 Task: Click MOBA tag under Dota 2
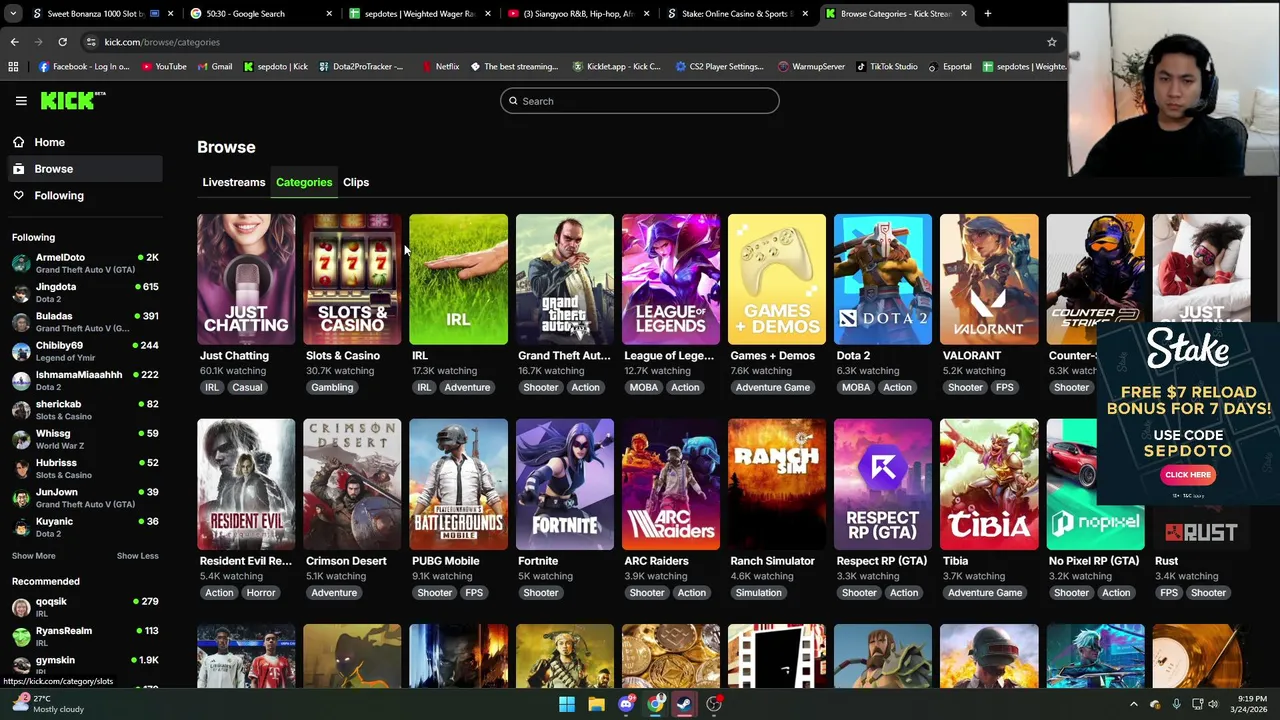click(856, 387)
